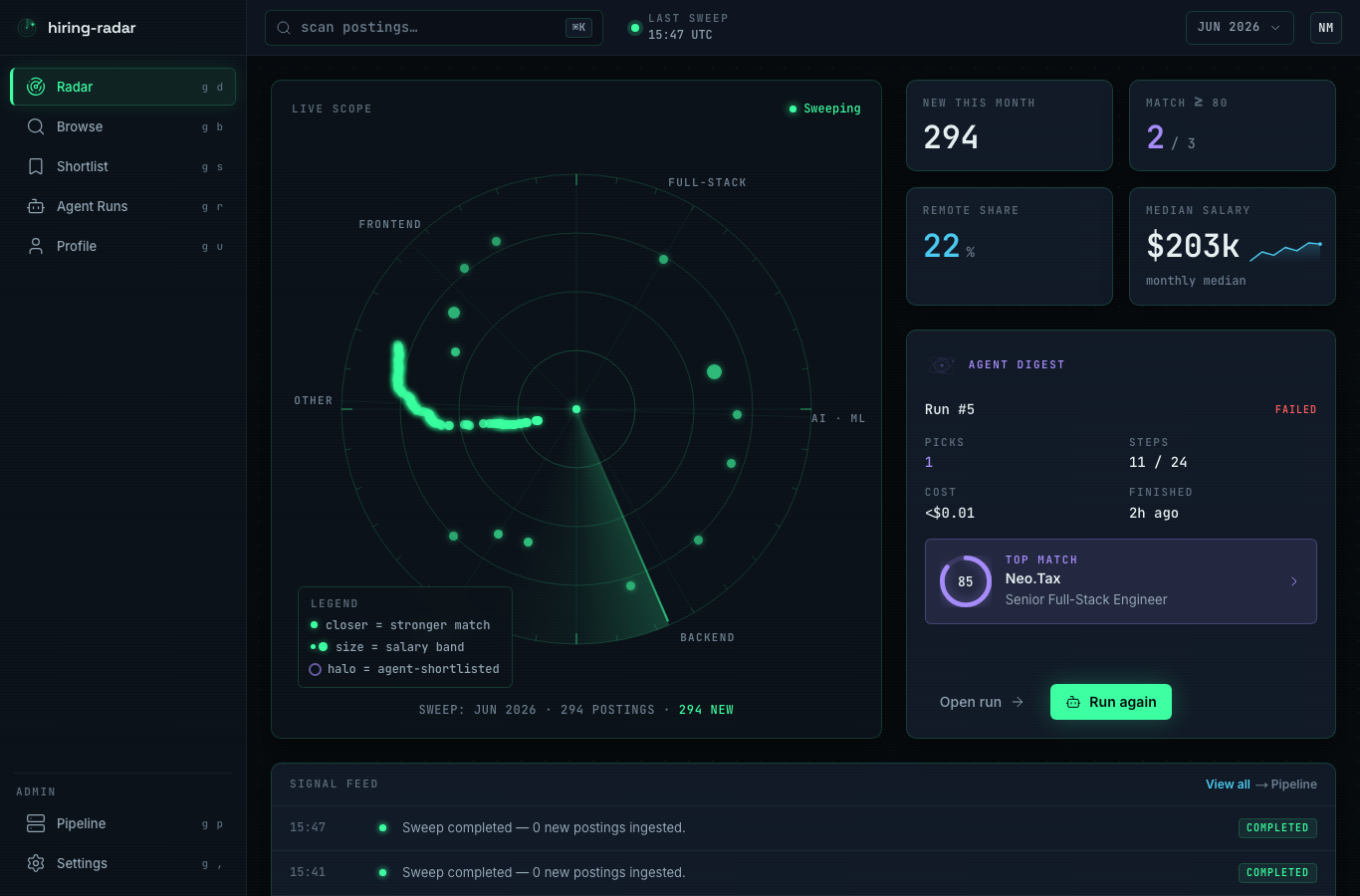Click the halo agent-shortlisted legend icon
Image resolution: width=1360 pixels, height=896 pixels.
[x=316, y=669]
